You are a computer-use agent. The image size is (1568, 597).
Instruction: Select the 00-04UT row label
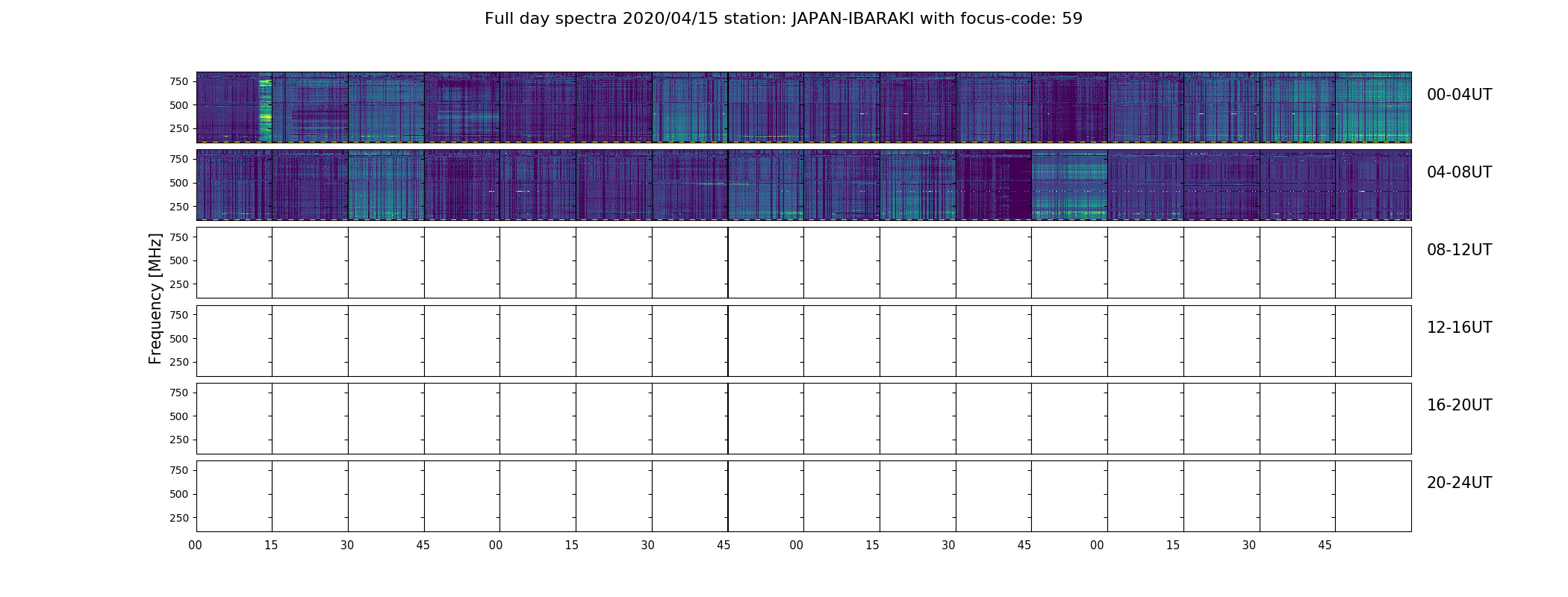1459,95
